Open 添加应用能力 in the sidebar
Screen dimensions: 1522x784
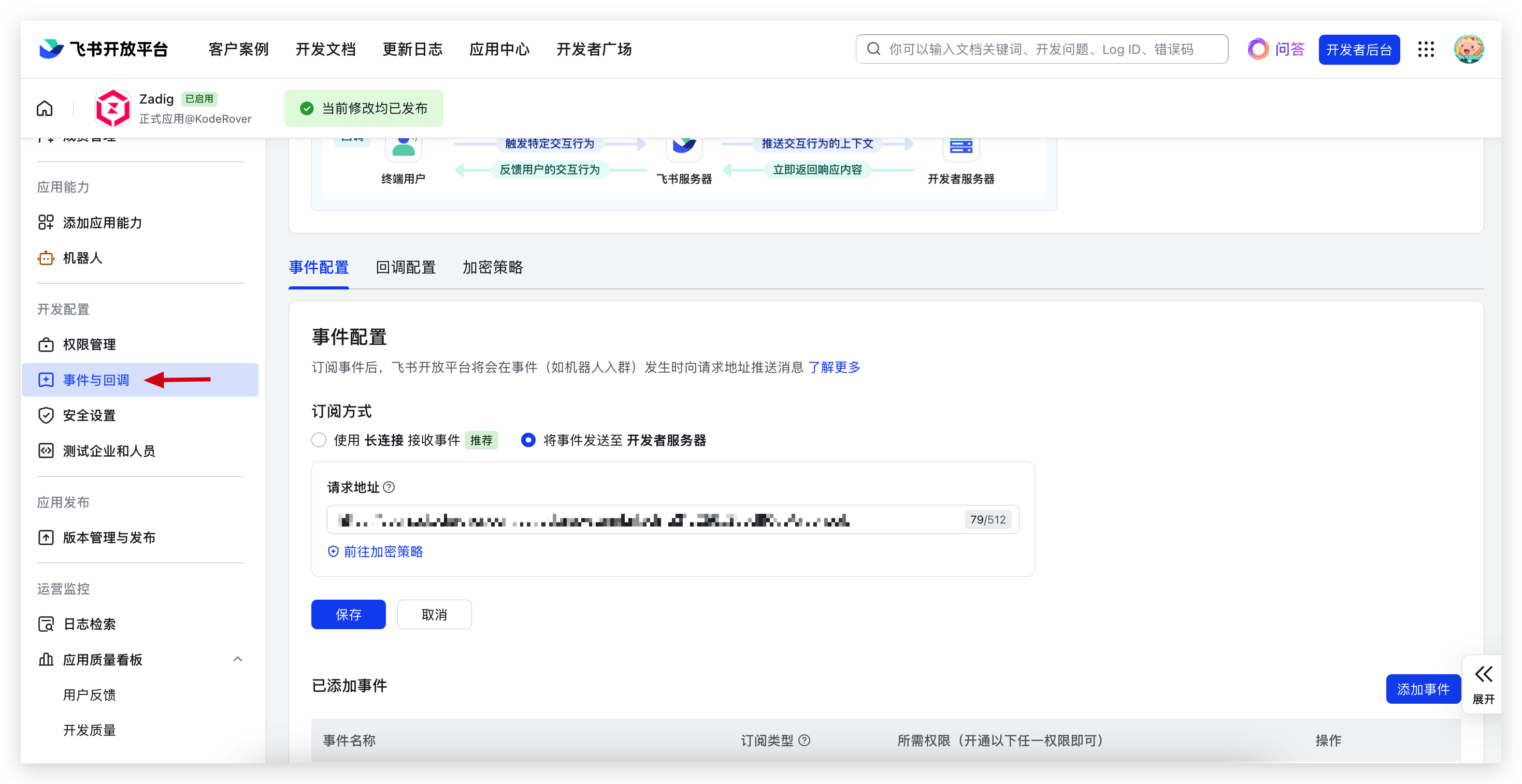[x=102, y=223]
